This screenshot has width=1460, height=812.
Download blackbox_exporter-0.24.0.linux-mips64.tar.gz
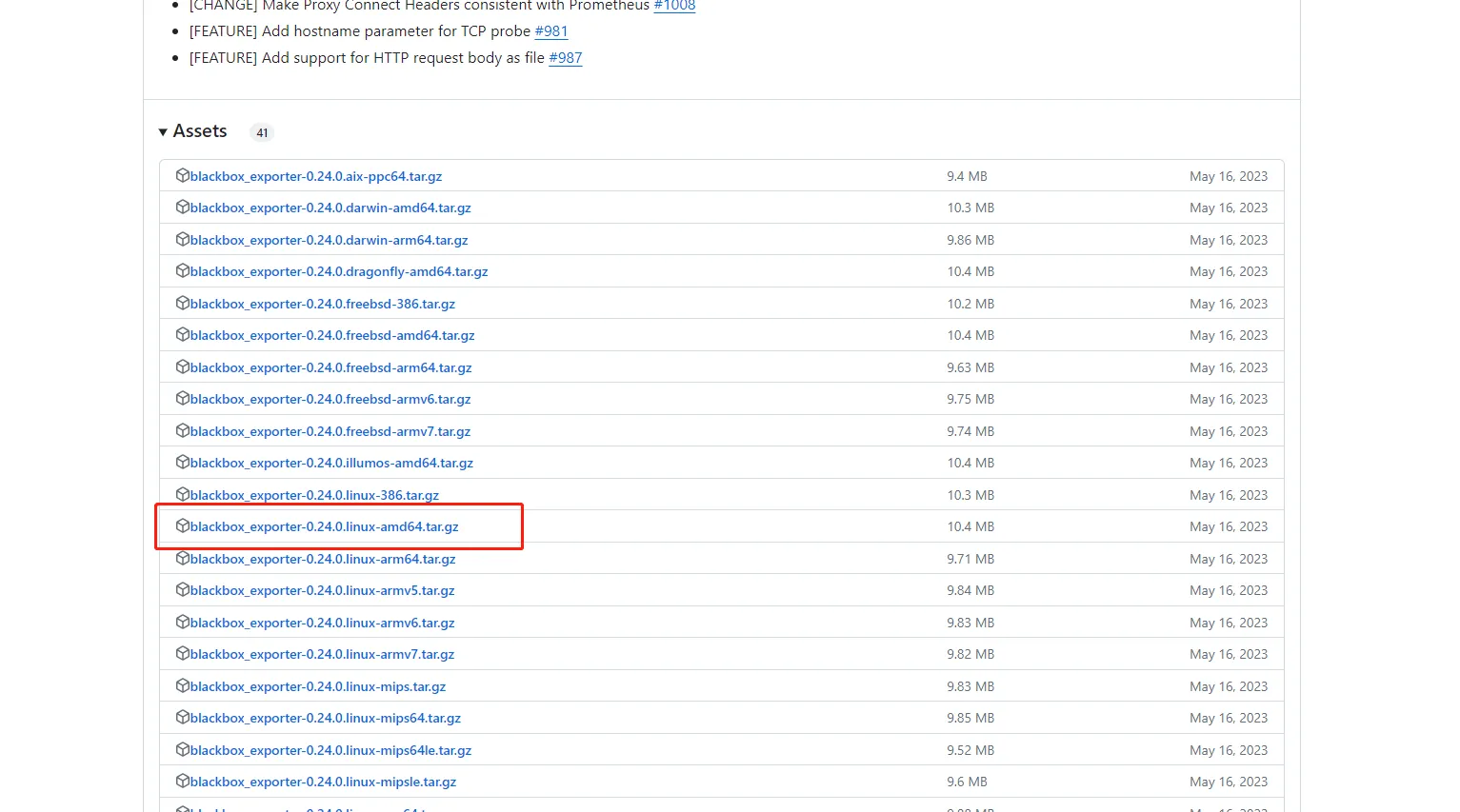pyautogui.click(x=326, y=718)
